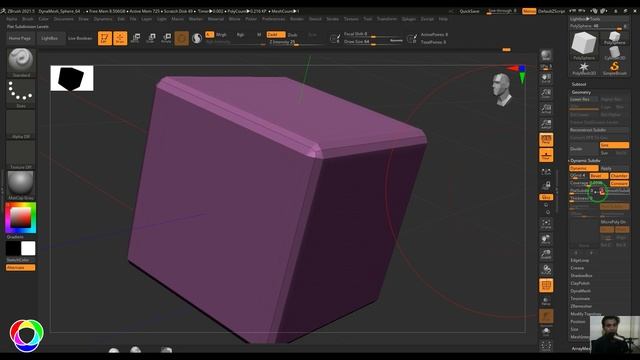Open the Texture Off selector
This screenshot has width=640, height=360.
pyautogui.click(x=20, y=154)
